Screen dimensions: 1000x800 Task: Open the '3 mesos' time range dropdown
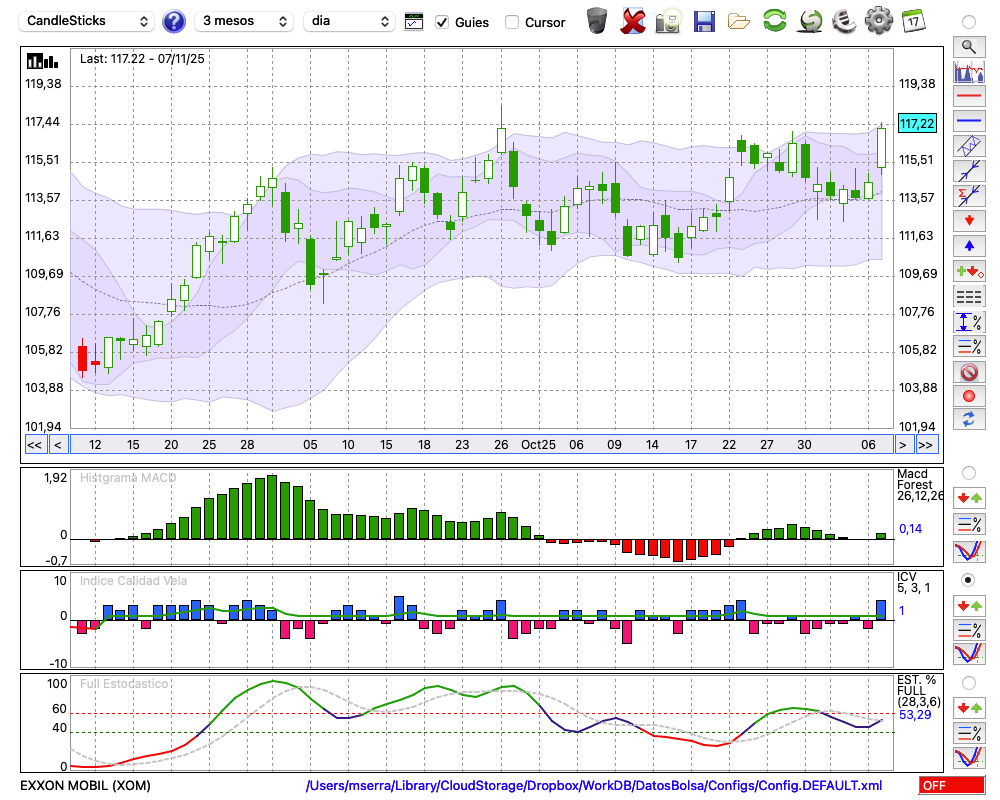(x=244, y=21)
